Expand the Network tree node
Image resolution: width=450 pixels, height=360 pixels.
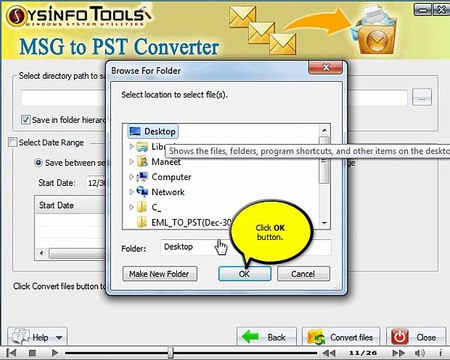point(131,192)
